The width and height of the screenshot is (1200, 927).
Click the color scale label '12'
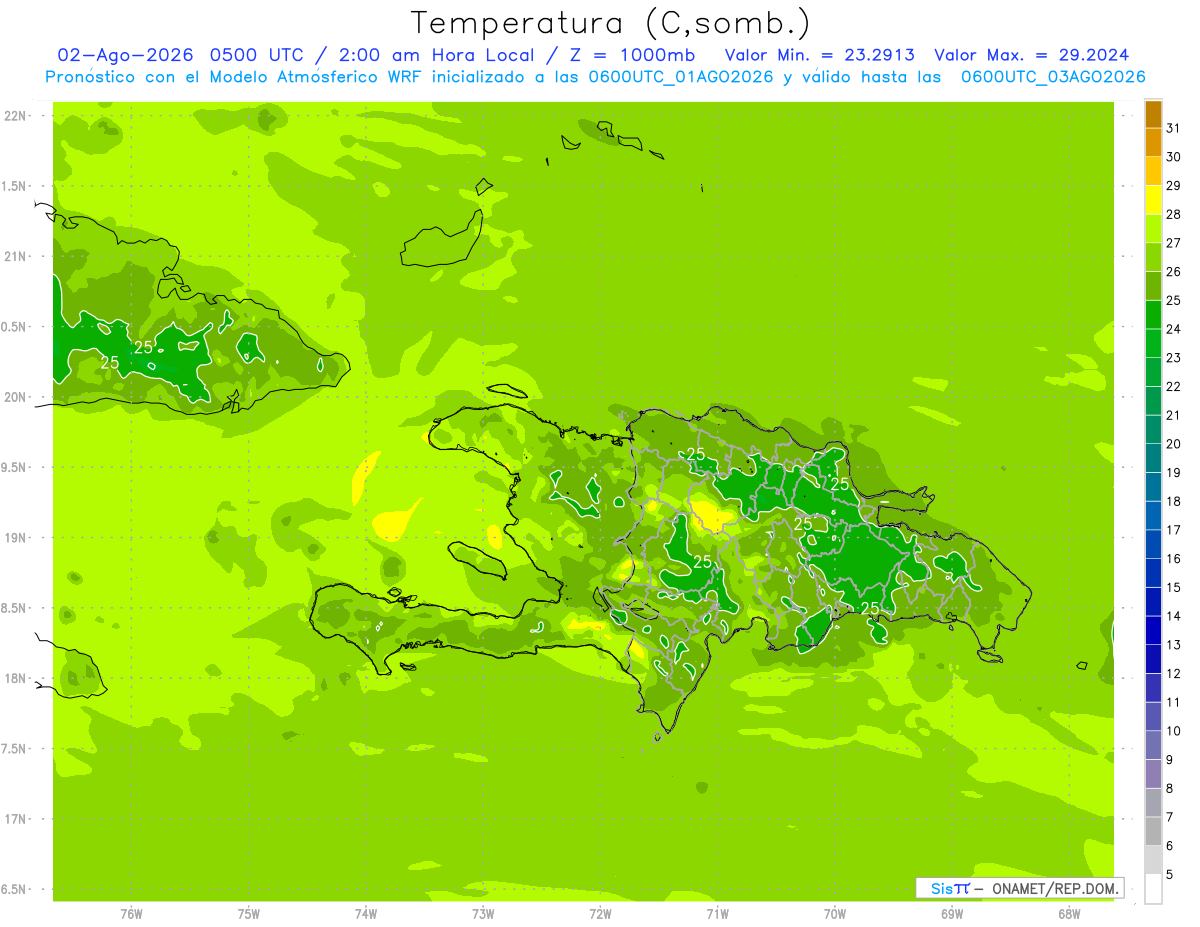[1173, 674]
